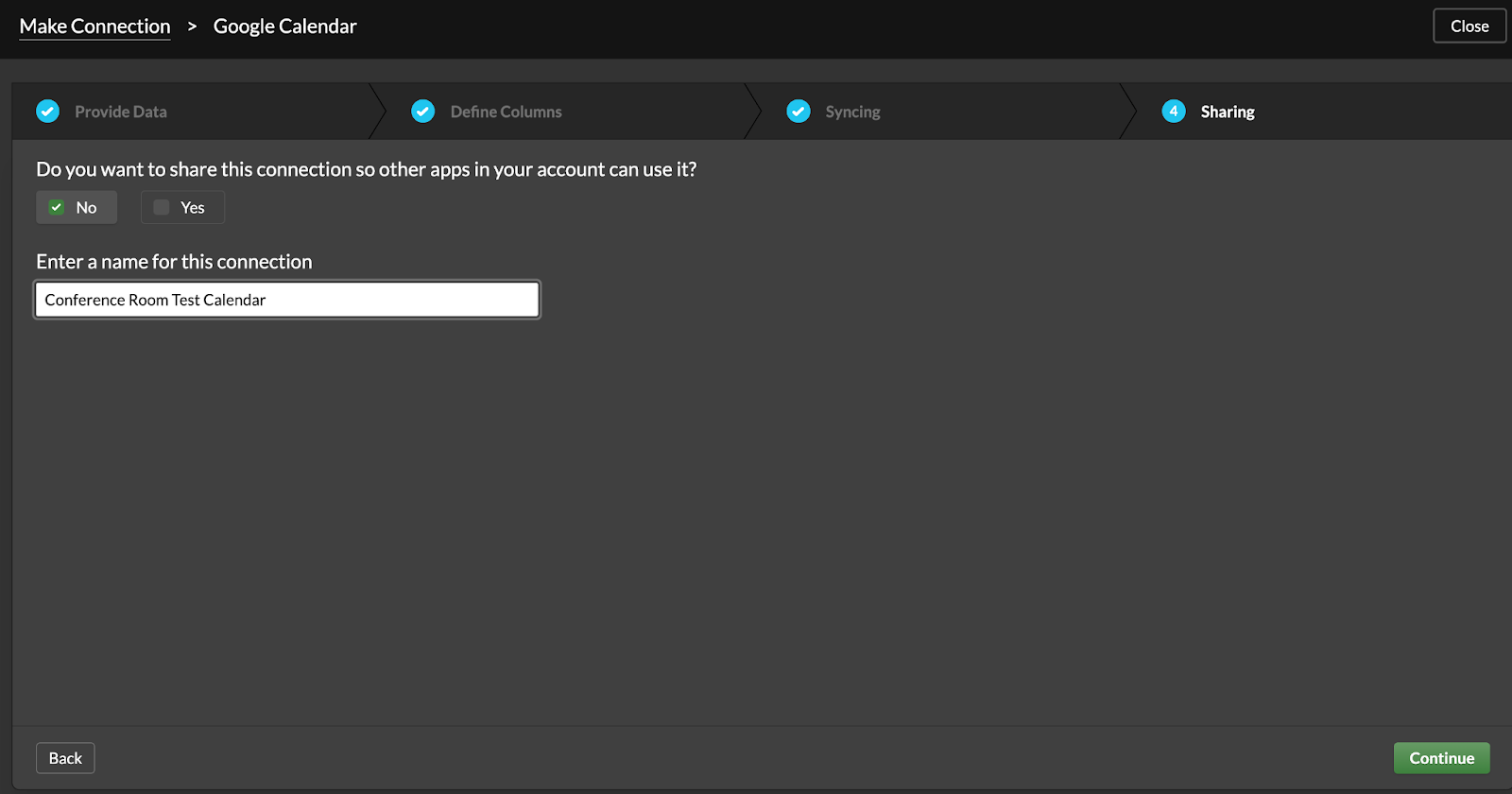This screenshot has height=794, width=1512.
Task: Click the sharing question text
Action: (366, 169)
